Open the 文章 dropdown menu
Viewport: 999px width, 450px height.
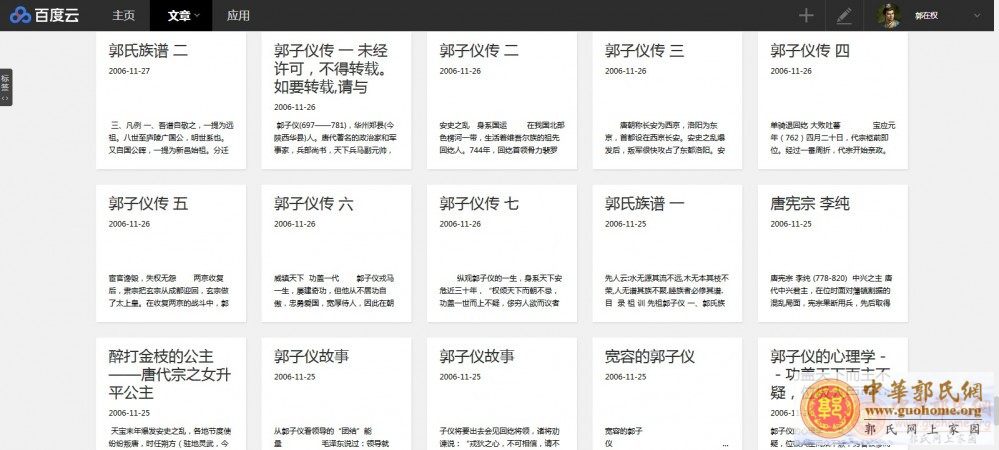183,15
